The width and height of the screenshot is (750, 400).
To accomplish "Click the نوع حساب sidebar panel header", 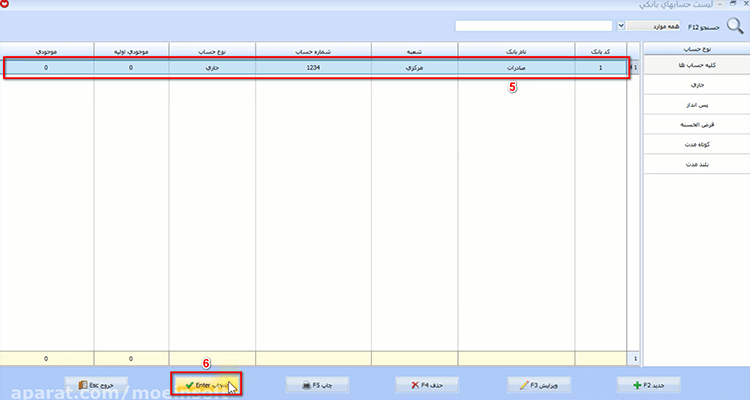I will click(x=697, y=49).
